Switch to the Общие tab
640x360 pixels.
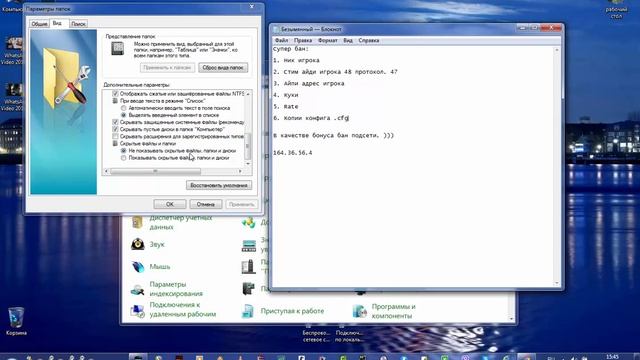pos(40,24)
